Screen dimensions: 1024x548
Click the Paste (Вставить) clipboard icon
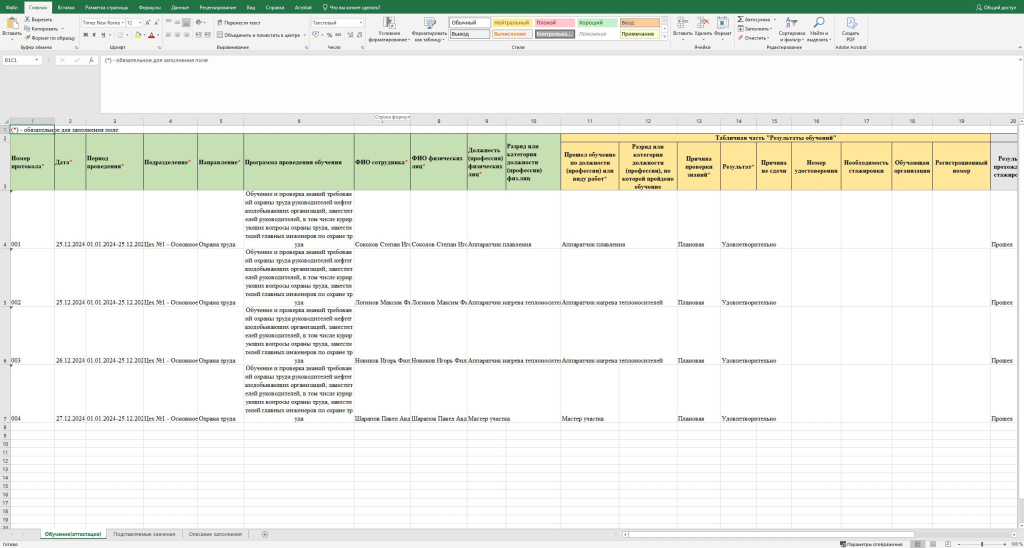[11, 24]
